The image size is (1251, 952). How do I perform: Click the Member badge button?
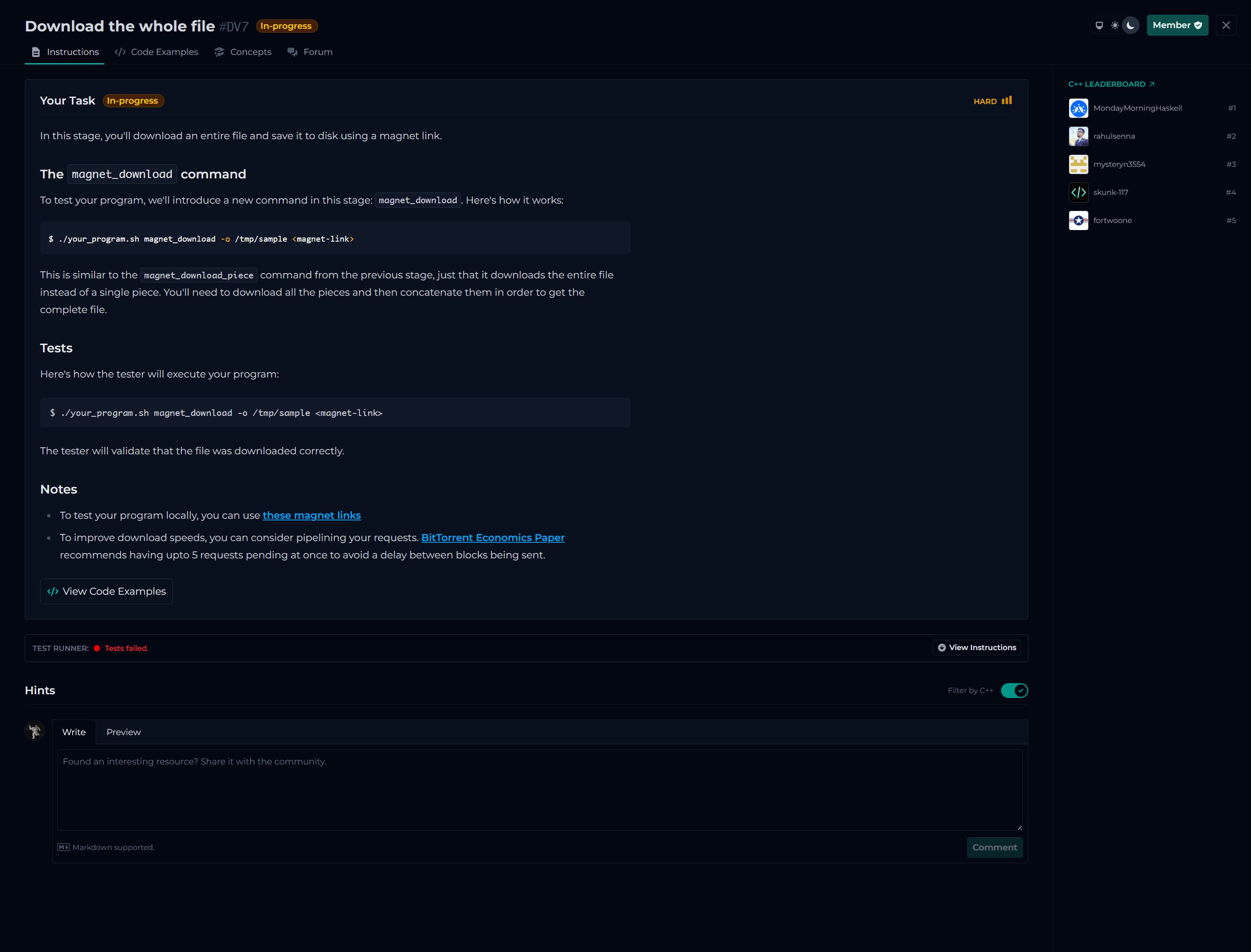click(1177, 26)
